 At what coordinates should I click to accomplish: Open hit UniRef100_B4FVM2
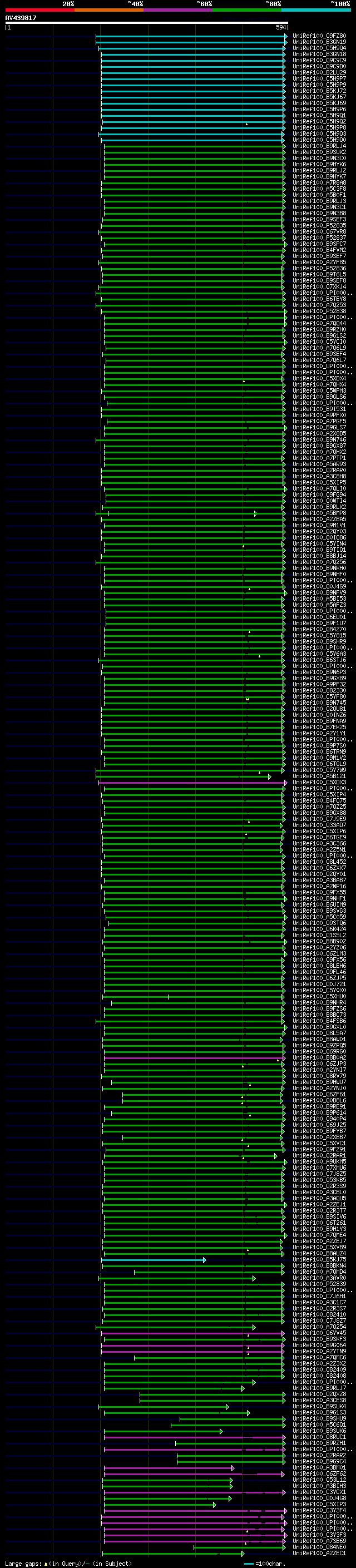click(x=319, y=250)
